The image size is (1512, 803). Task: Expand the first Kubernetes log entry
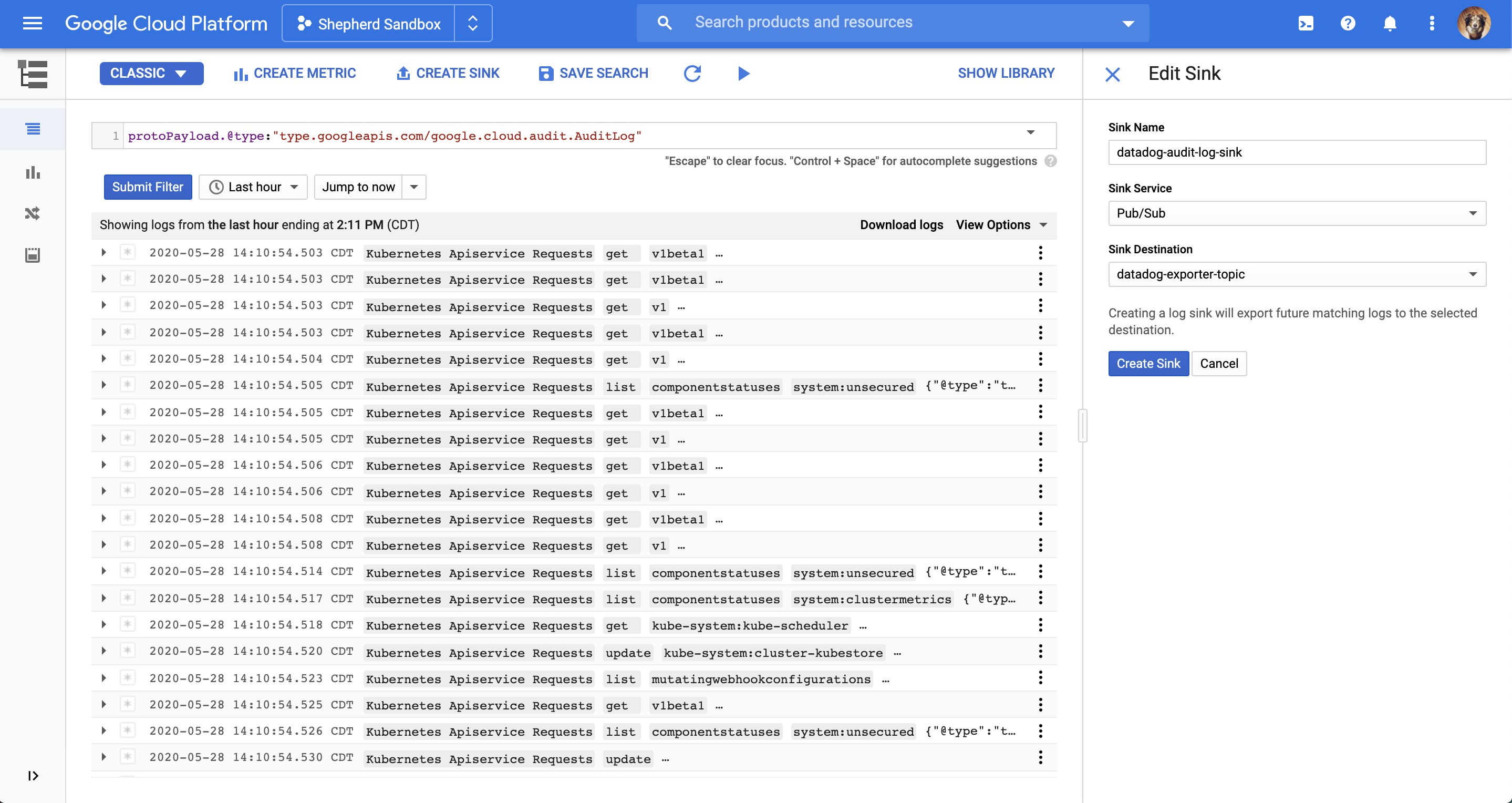104,252
